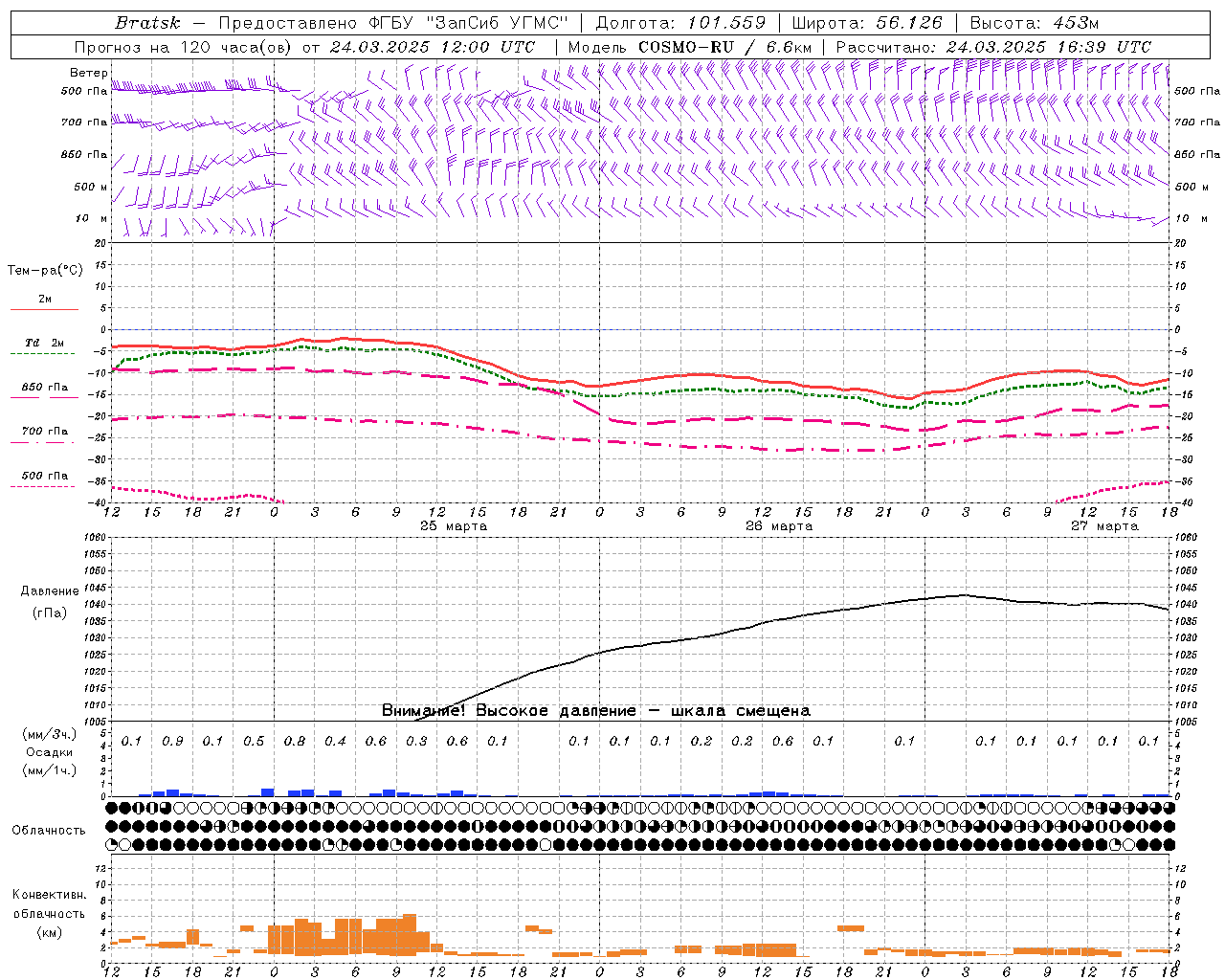The image size is (1225, 980).
Task: Click the "Долгота: 101.559" longitude value
Action: pos(680,23)
